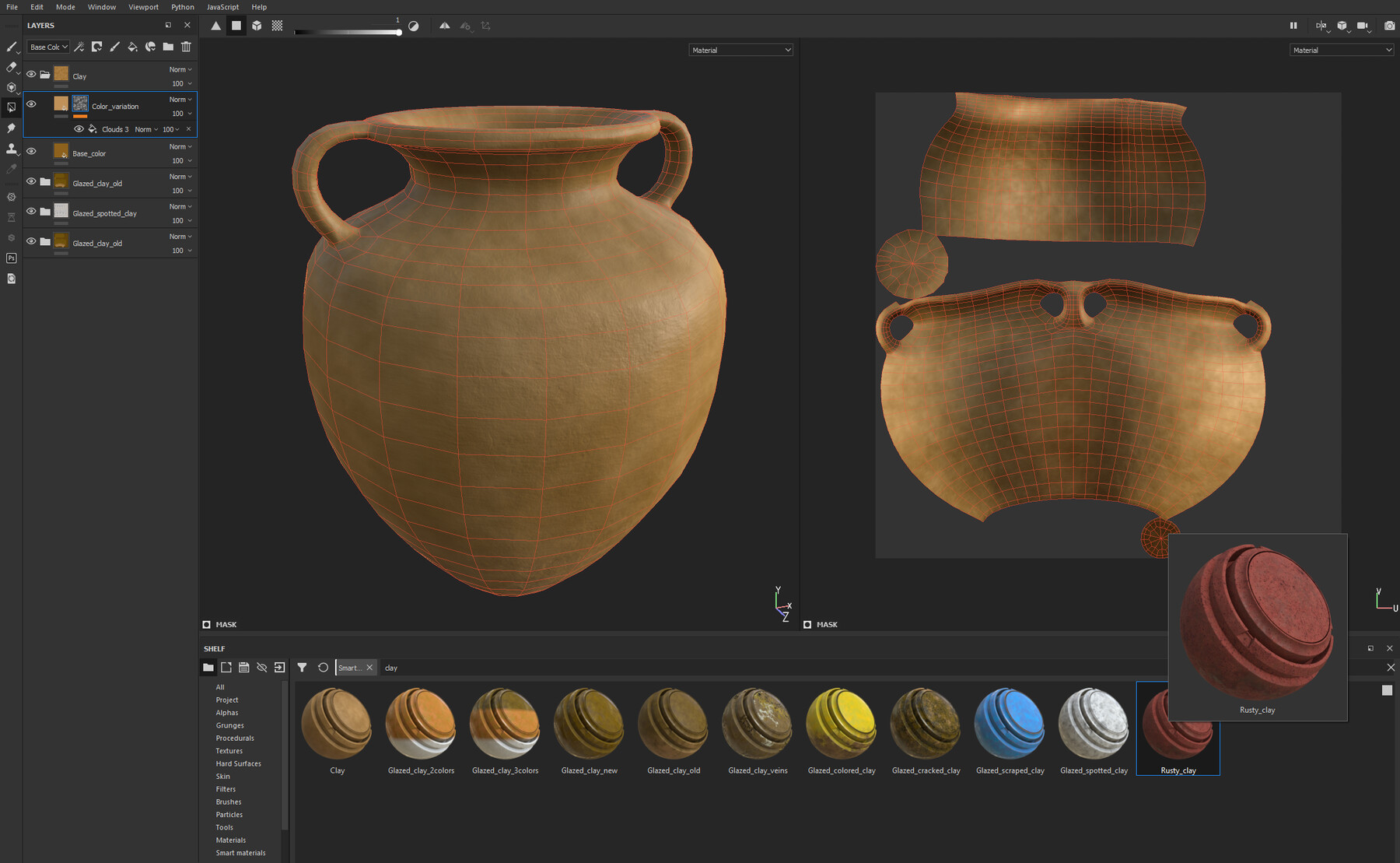Select the Paint brush tool
Viewport: 1400px width, 863px height.
(x=11, y=47)
